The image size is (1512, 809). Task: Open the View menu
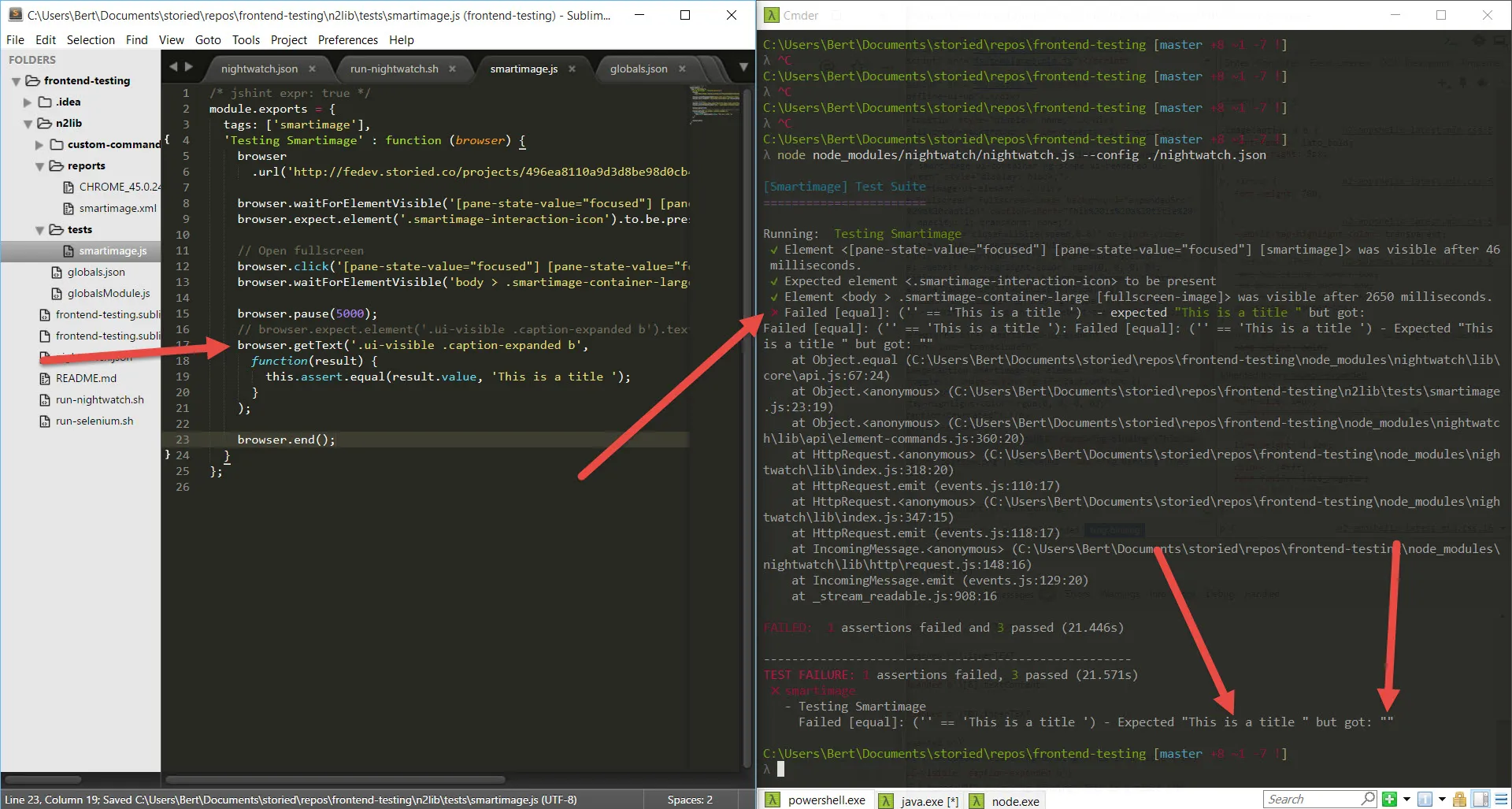coord(171,39)
